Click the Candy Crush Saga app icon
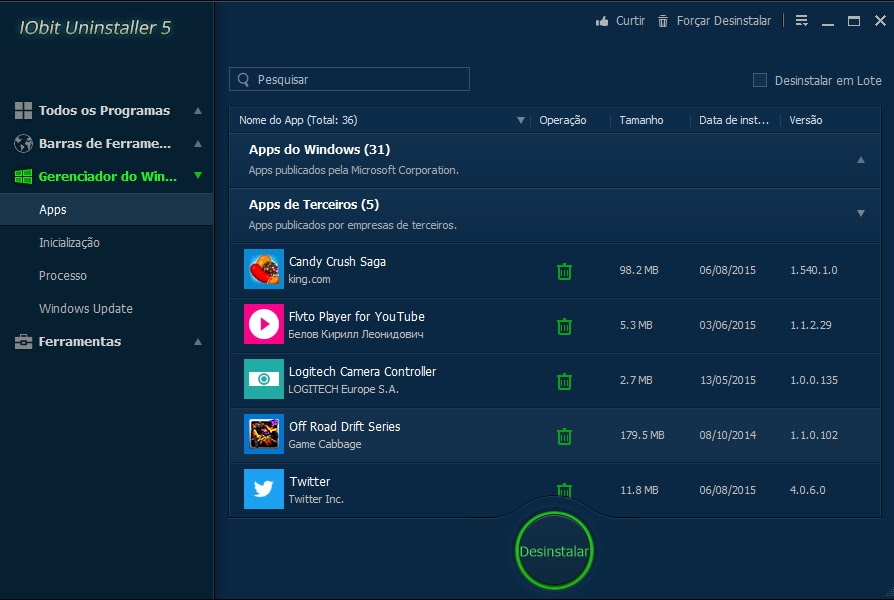The height and width of the screenshot is (600, 894). (x=263, y=269)
